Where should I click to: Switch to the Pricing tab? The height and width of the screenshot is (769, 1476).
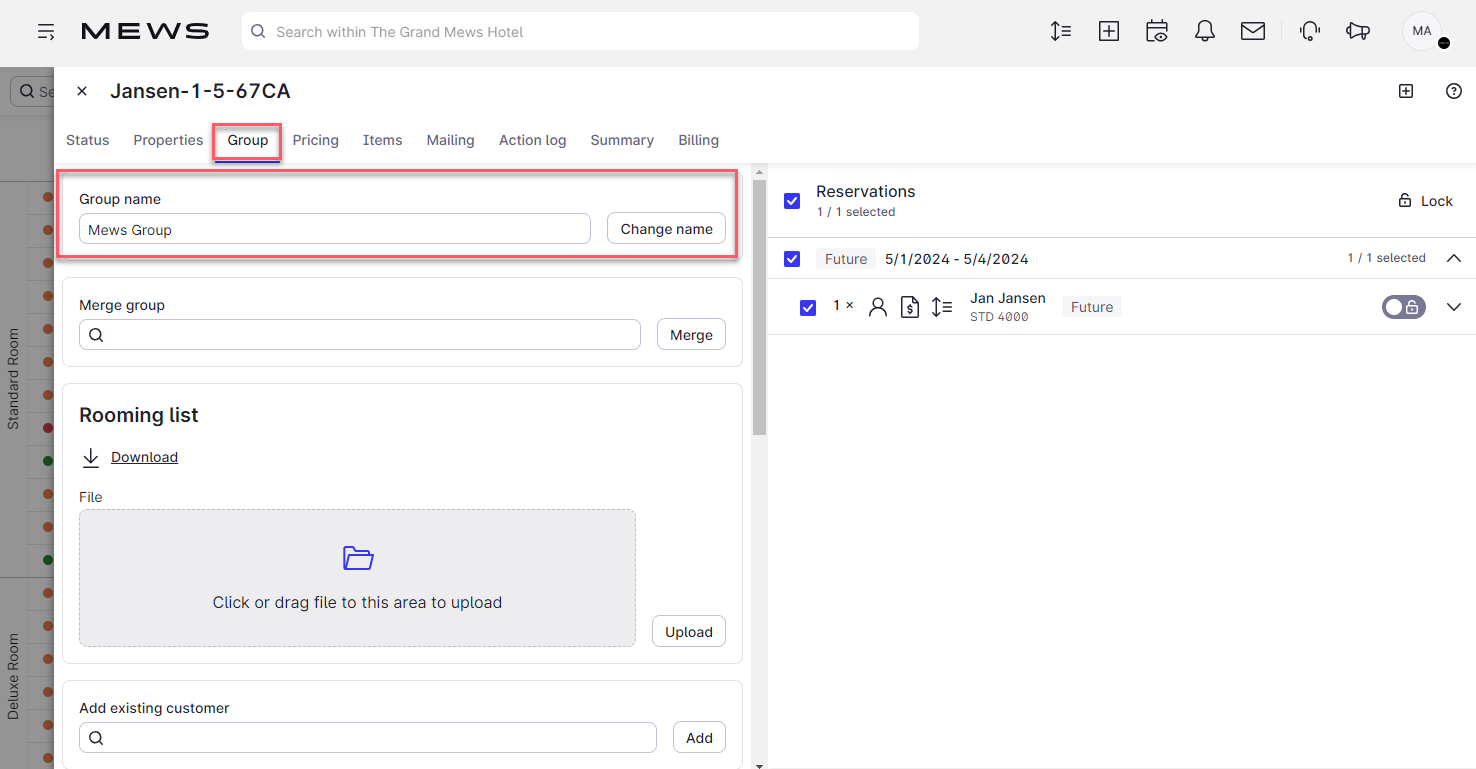tap(315, 140)
